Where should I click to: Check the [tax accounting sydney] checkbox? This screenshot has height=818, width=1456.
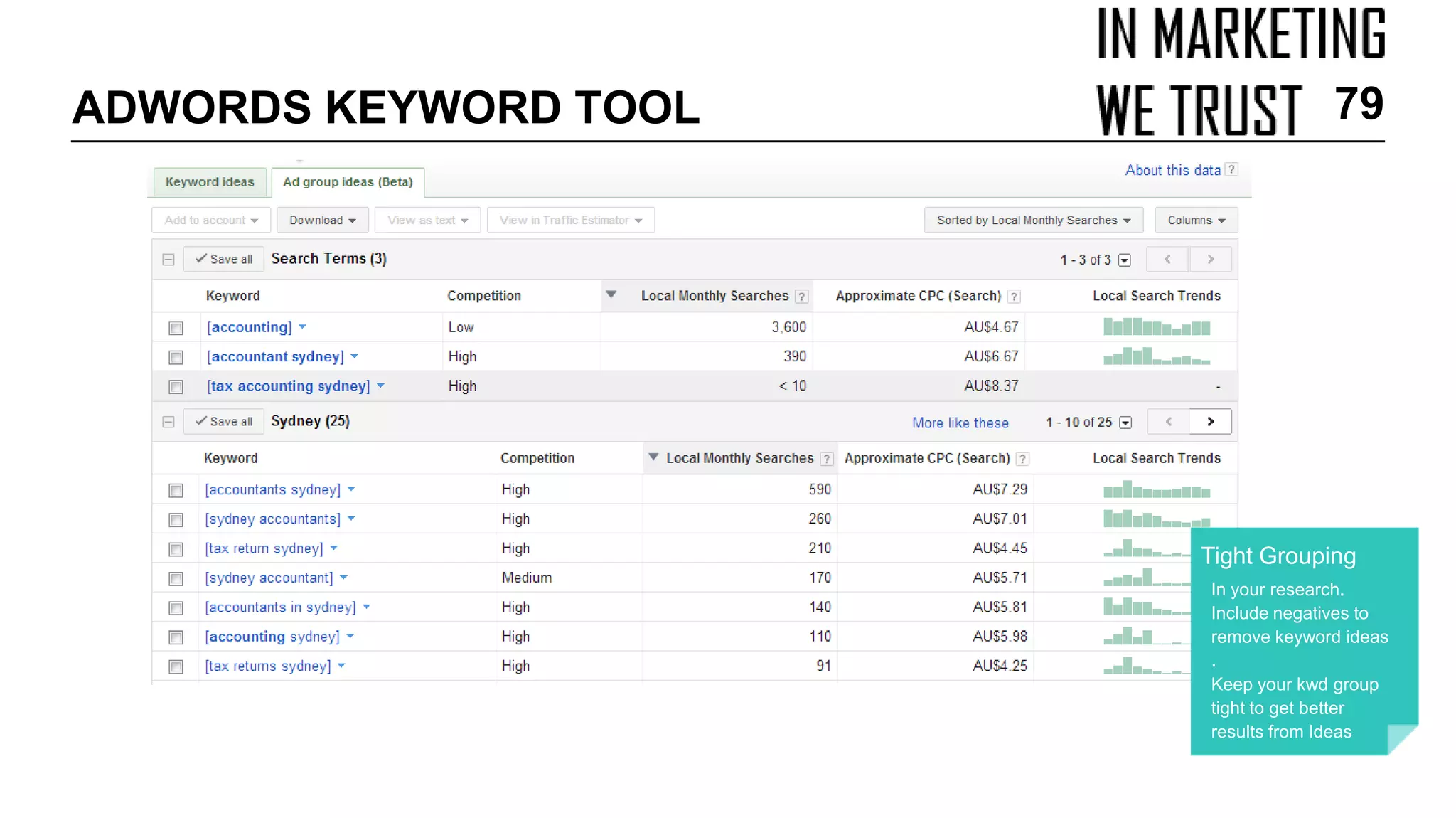click(176, 387)
